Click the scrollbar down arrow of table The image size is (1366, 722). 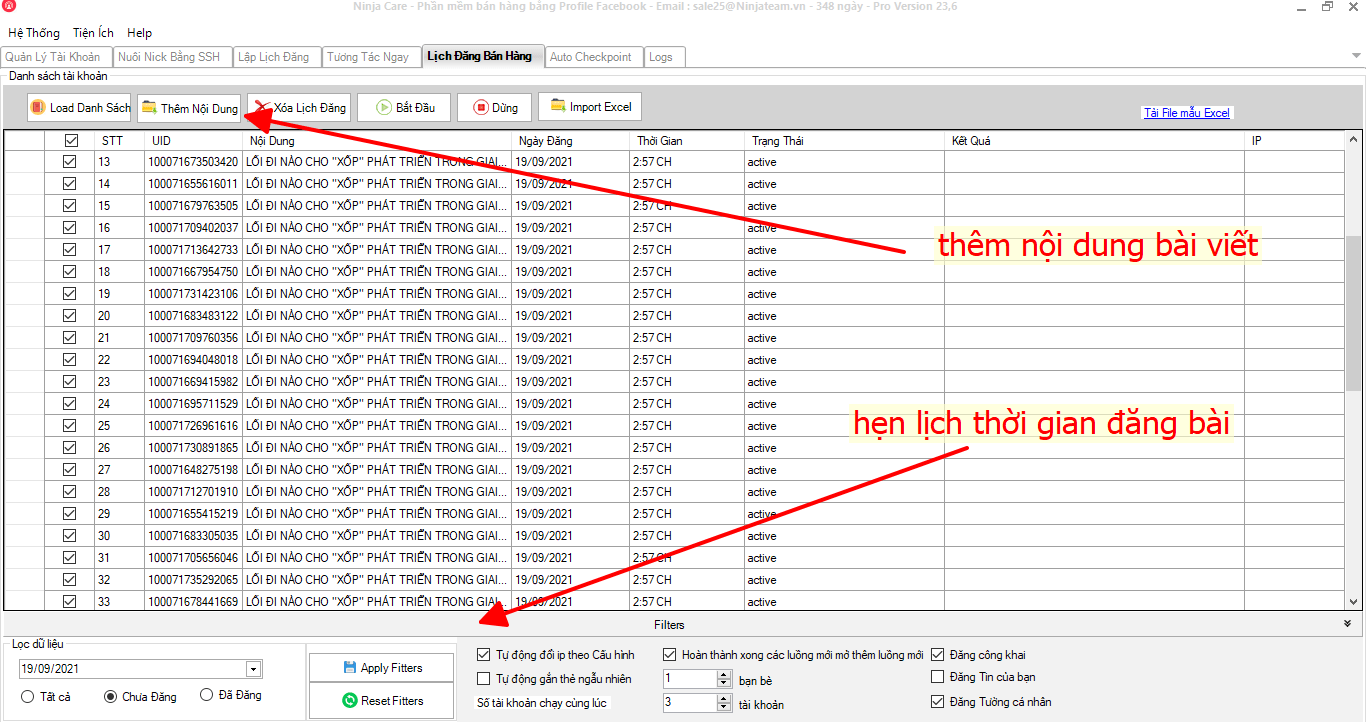pyautogui.click(x=1354, y=602)
